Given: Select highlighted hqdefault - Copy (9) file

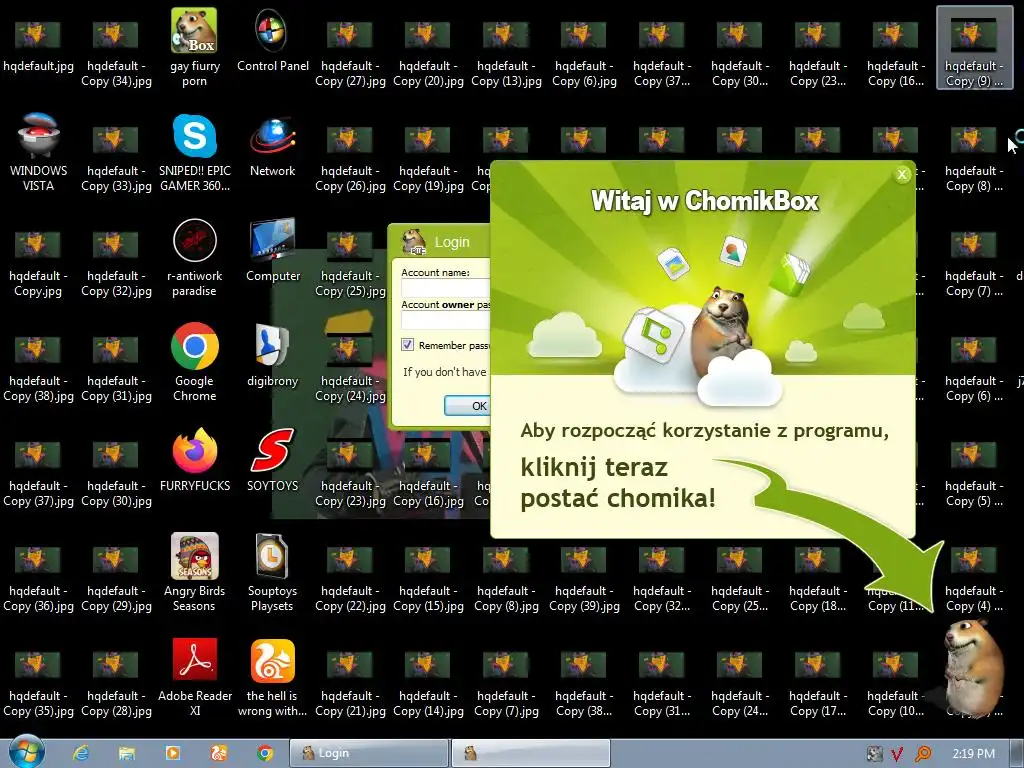Looking at the screenshot, I should point(974,48).
